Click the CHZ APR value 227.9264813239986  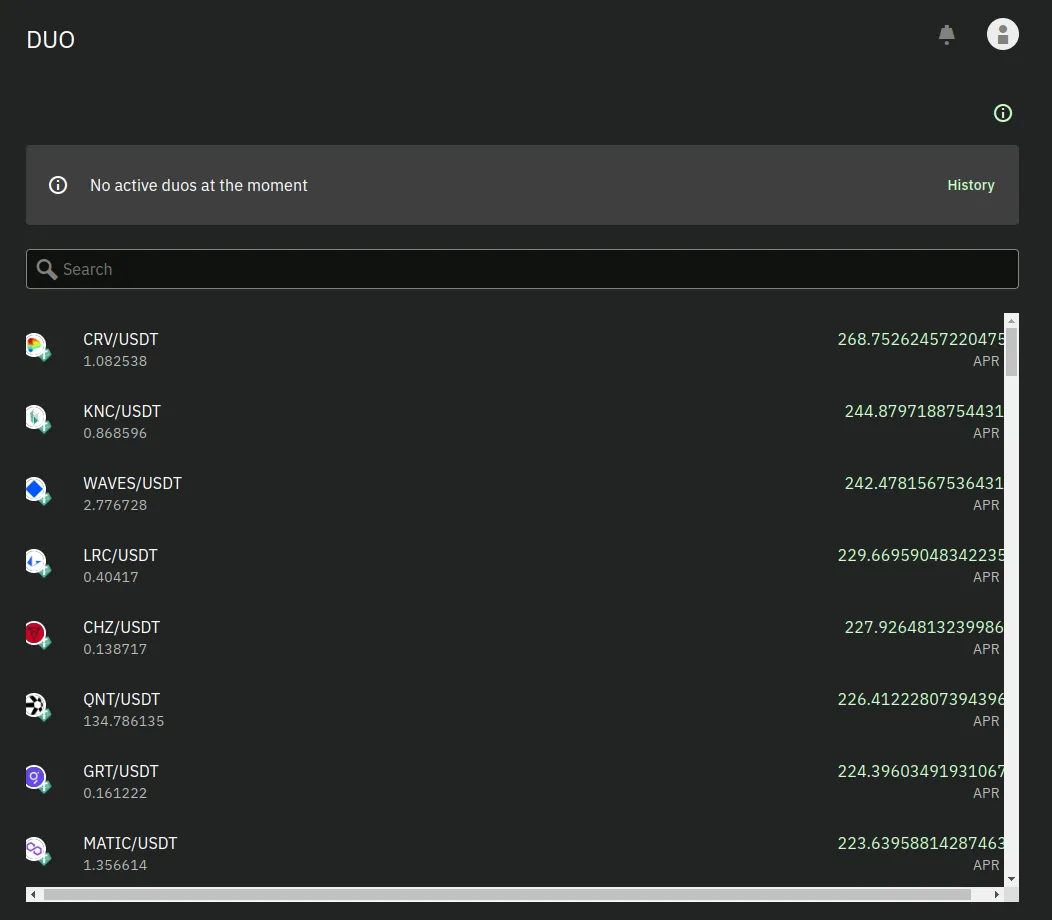[924, 627]
